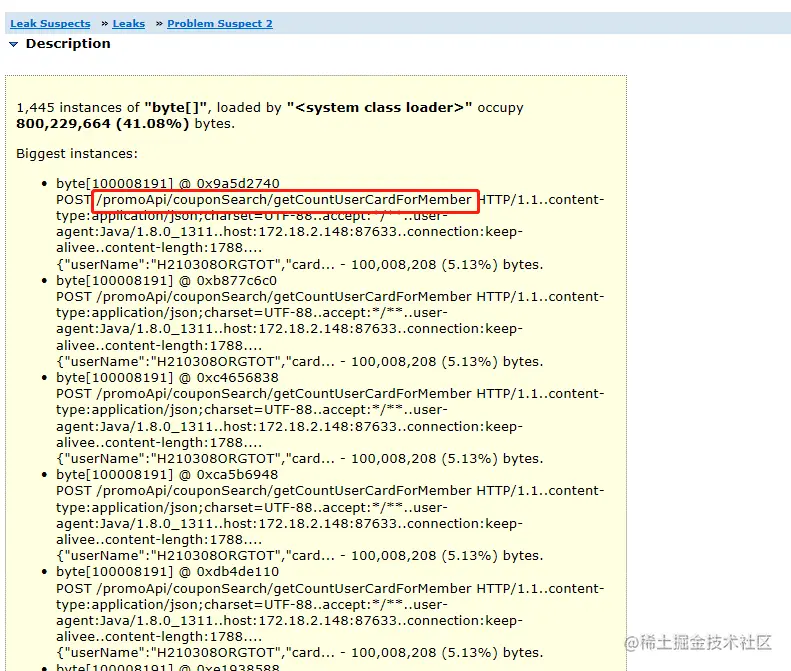Click the text 1,445 instances of "byte[]"
791x671 pixels.
point(111,107)
